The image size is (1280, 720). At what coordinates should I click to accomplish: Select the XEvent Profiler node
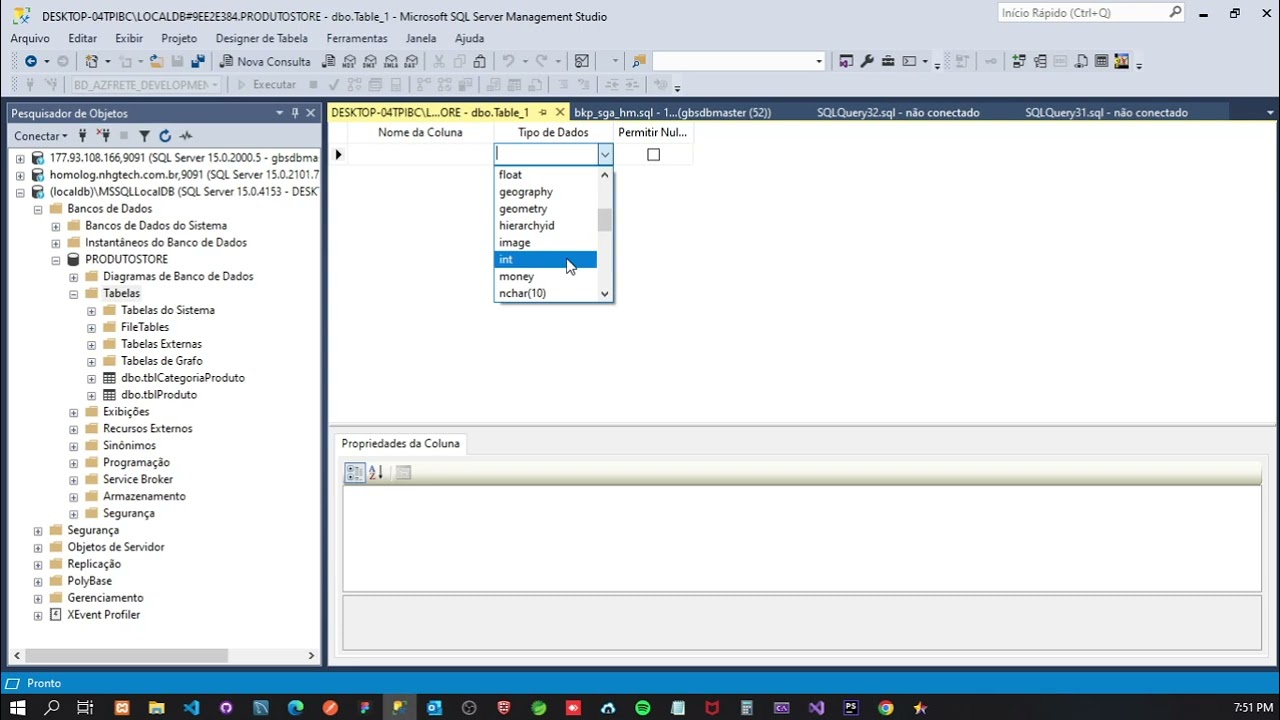click(x=103, y=615)
